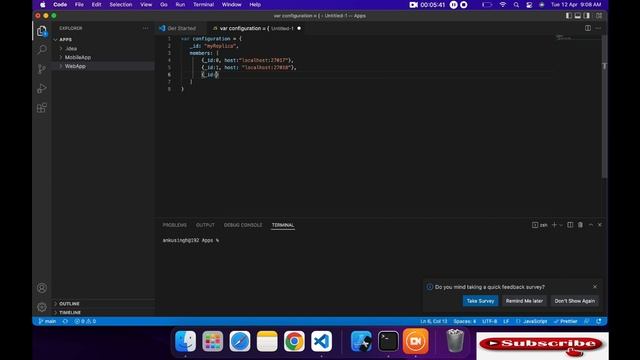
Task: Expand the TIMELINE section
Action: click(x=103, y=313)
